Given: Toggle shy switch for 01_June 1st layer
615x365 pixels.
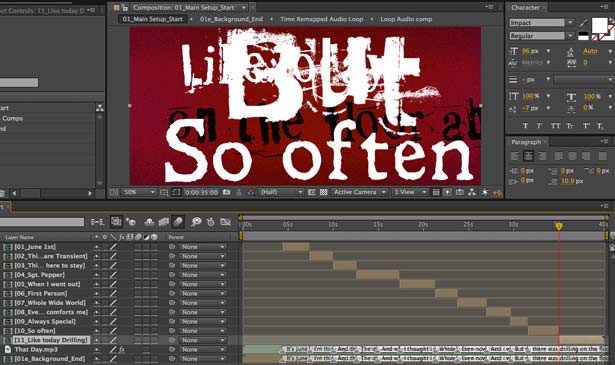Looking at the screenshot, I should pos(96,247).
